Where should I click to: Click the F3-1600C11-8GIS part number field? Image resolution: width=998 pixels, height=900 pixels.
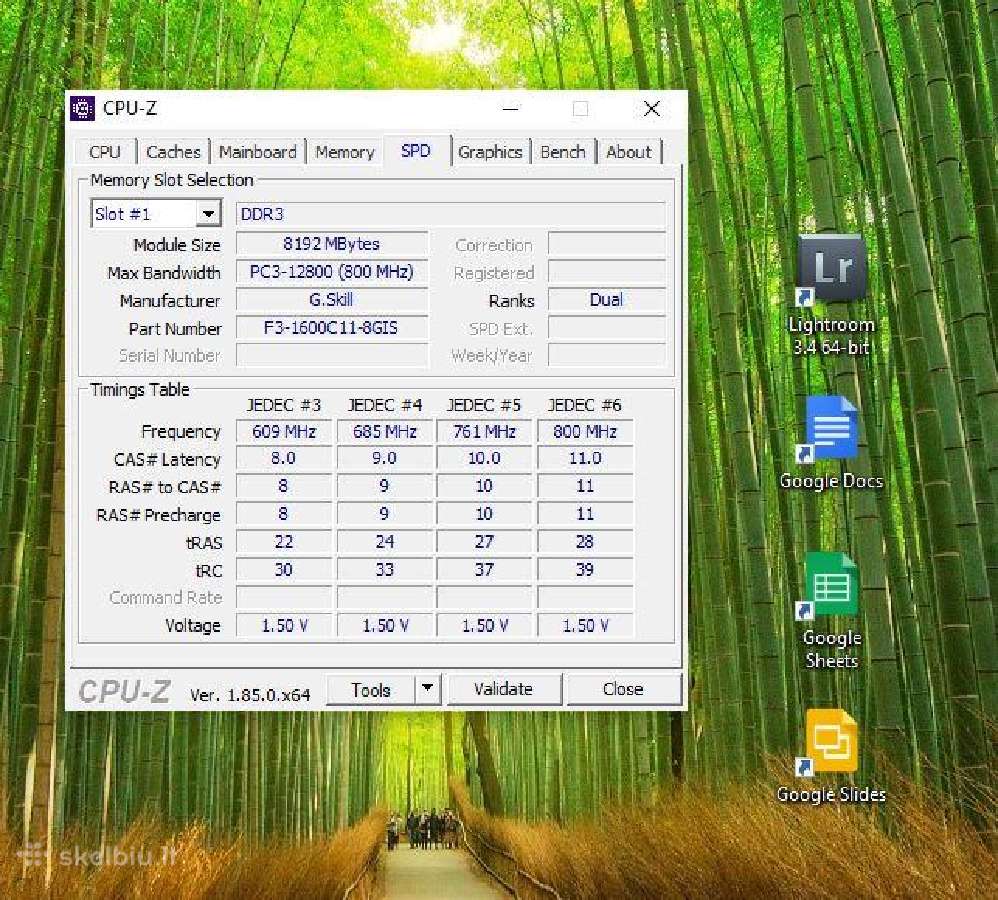tap(332, 328)
